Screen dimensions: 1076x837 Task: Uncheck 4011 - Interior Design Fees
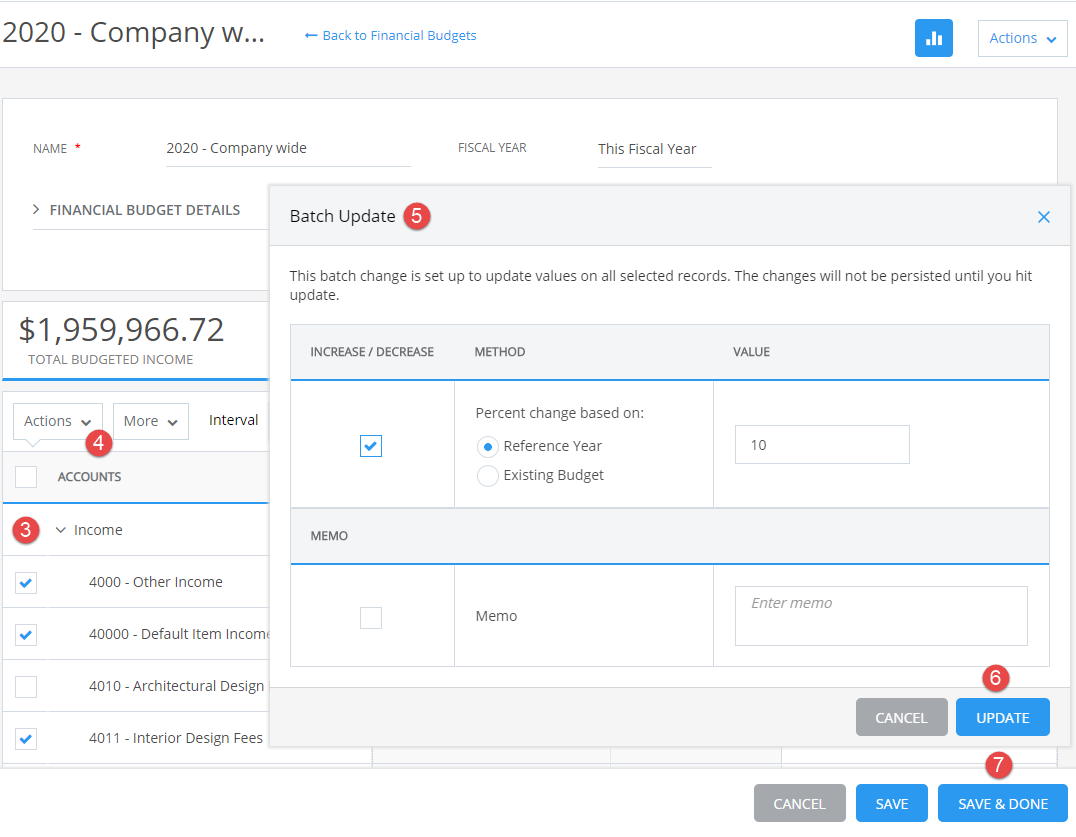coord(26,739)
